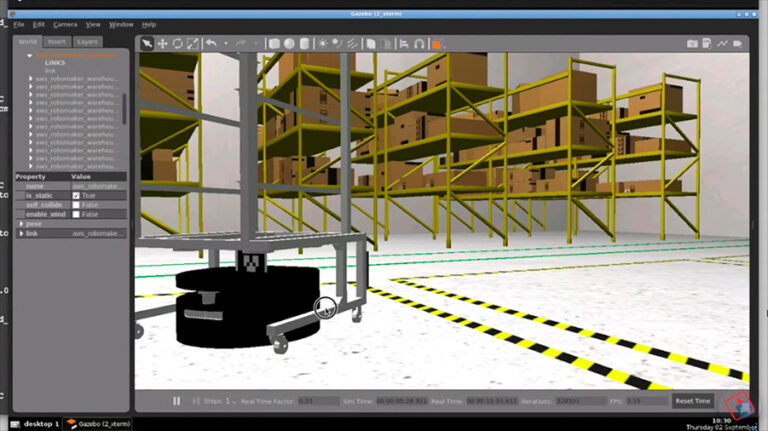Insert a sphere shape from toolbar
This screenshot has height=431, width=768.
(x=289, y=44)
